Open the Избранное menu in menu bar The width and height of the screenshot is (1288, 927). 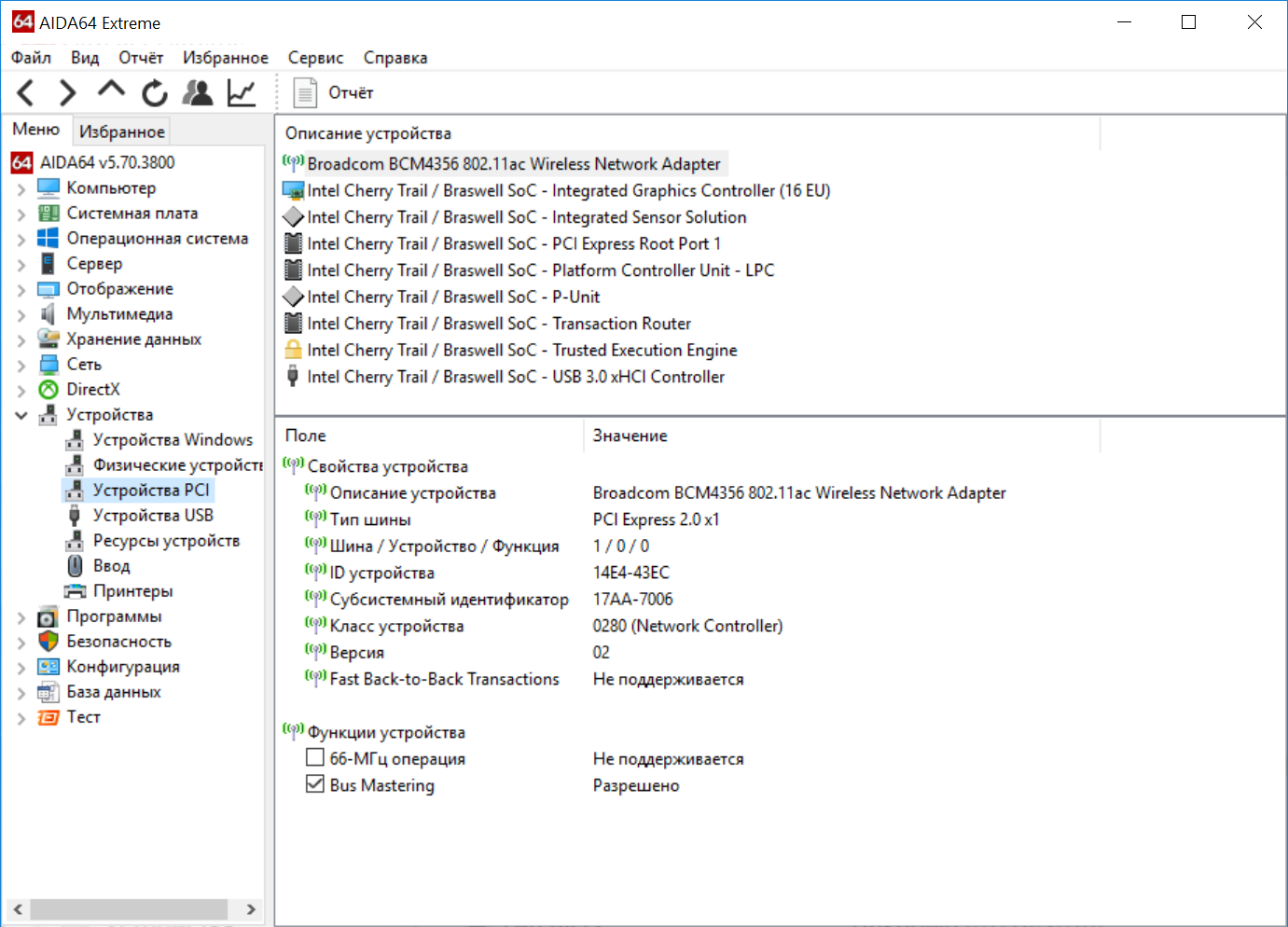226,58
